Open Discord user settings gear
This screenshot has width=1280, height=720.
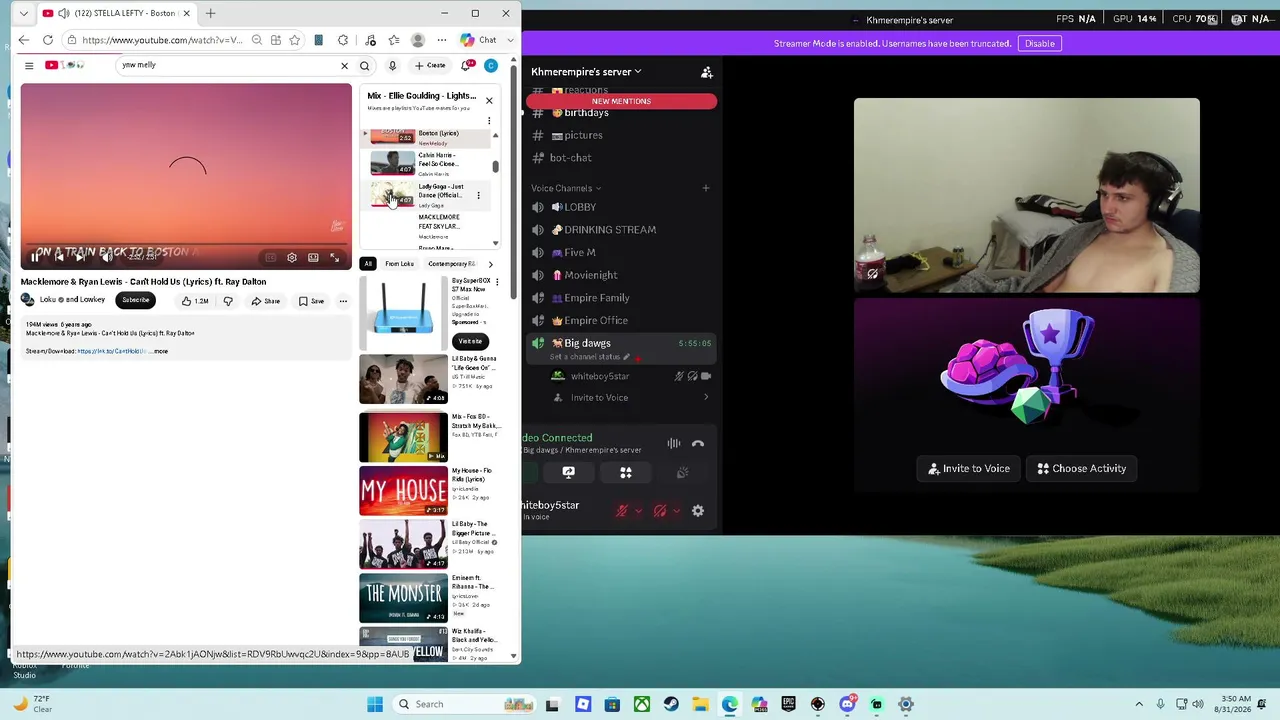pyautogui.click(x=698, y=511)
